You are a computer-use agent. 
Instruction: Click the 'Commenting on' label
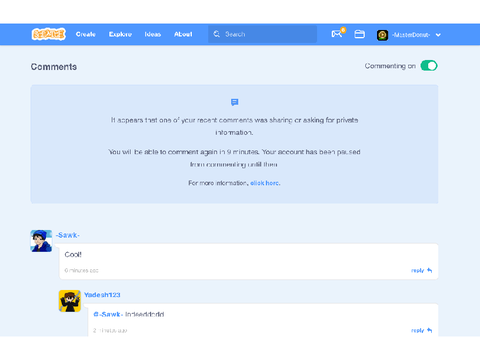[x=390, y=66]
